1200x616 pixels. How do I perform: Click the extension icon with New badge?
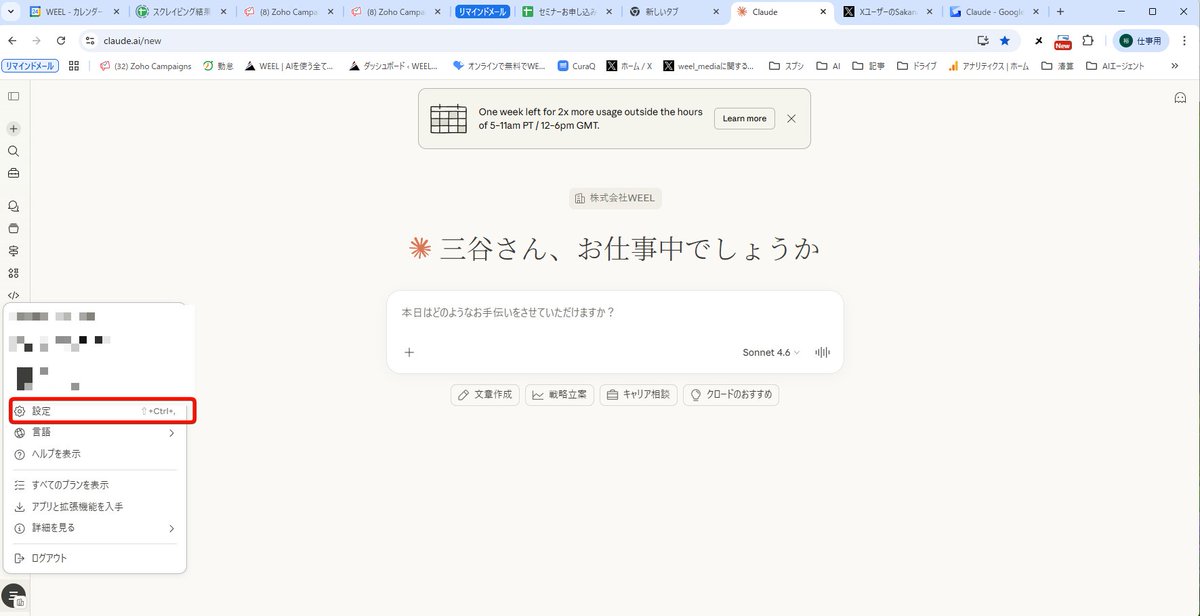[1063, 41]
